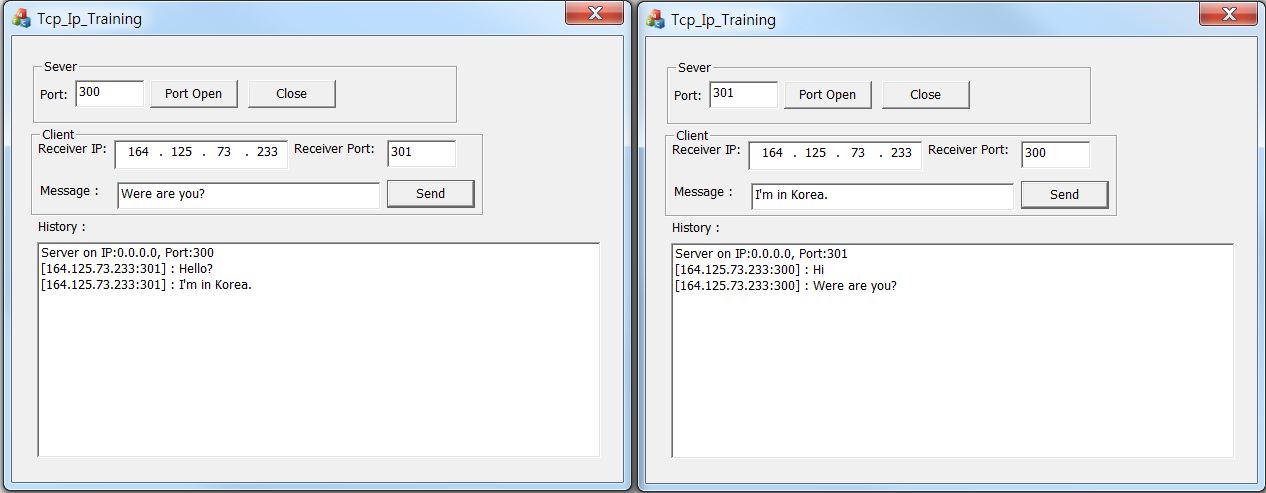Click the Receiver IP field in left window
1266x493 pixels.
pyautogui.click(x=201, y=154)
